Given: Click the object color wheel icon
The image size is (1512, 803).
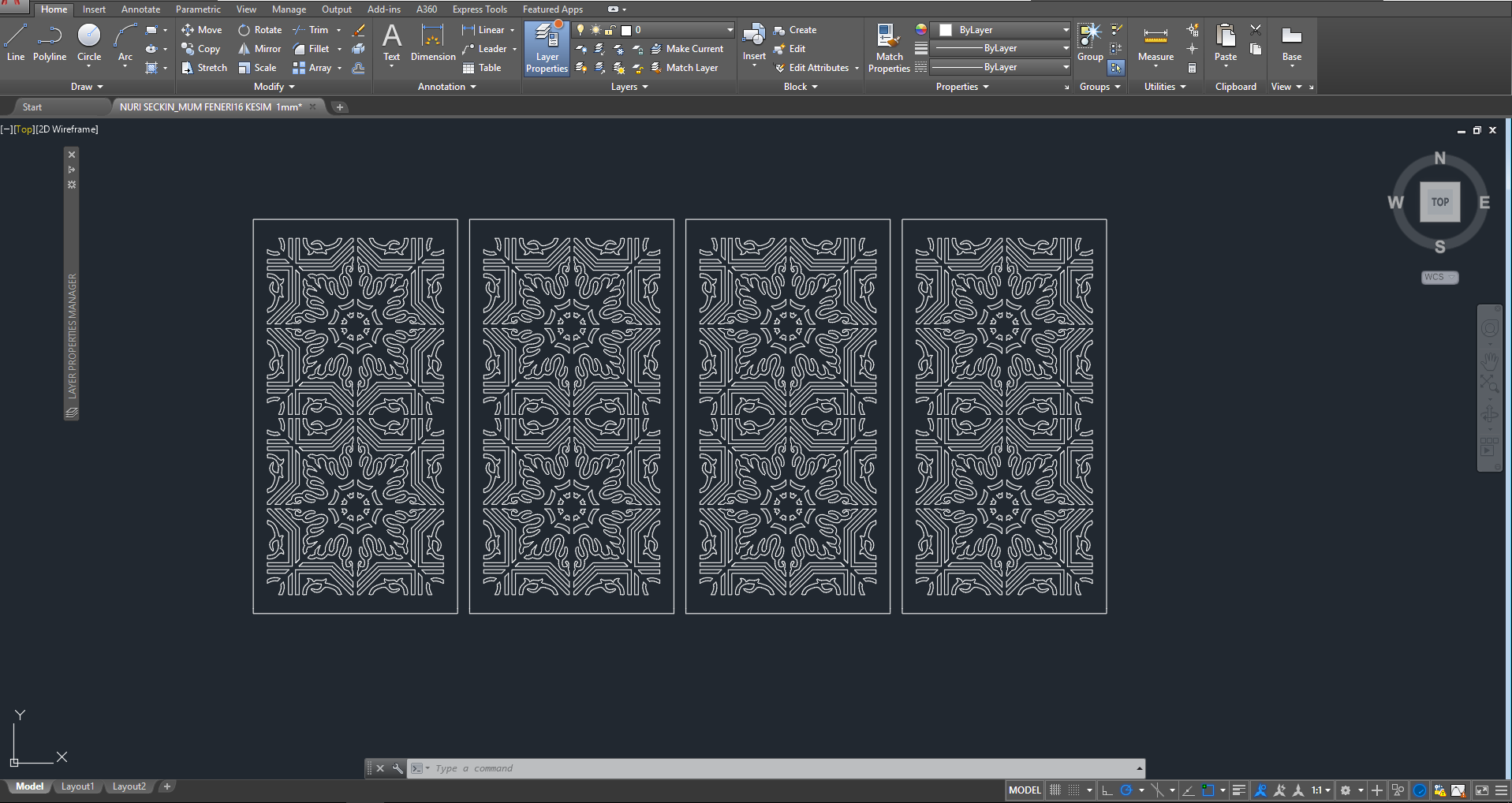Looking at the screenshot, I should click(x=920, y=30).
